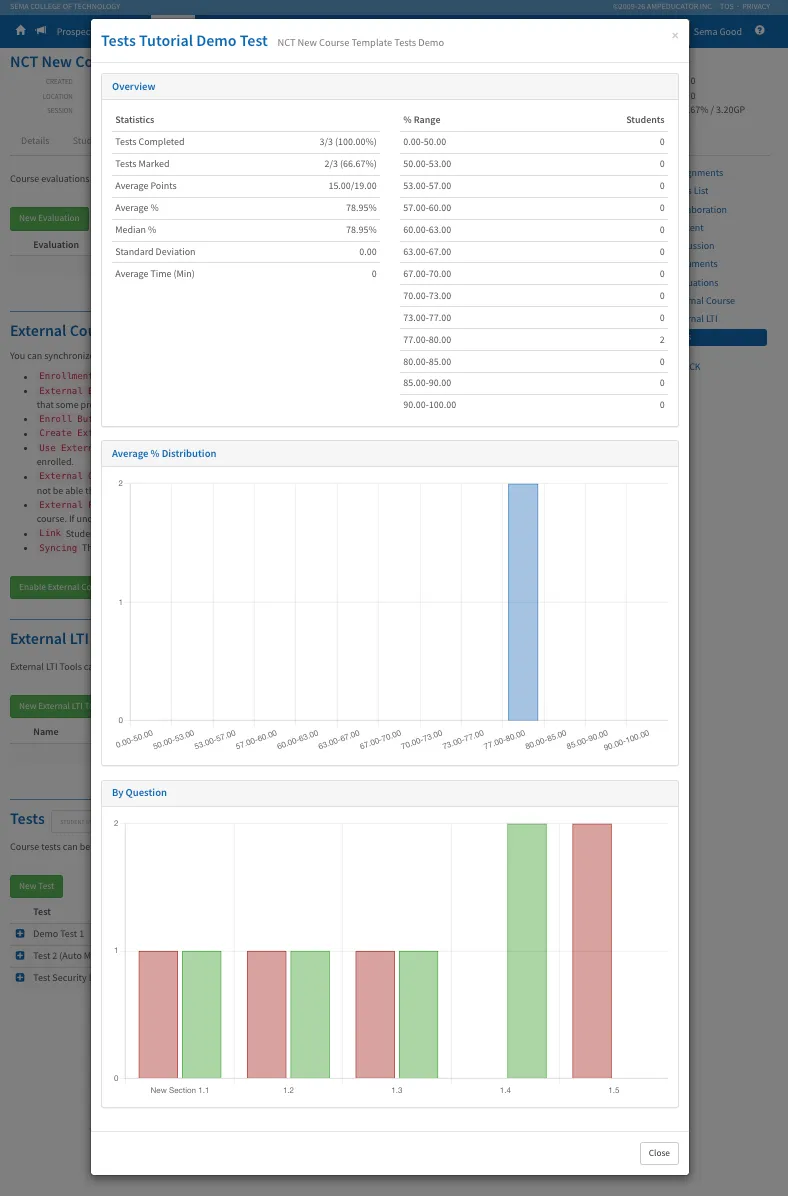This screenshot has width=788, height=1196.
Task: Click the Overview panel heading
Action: (x=133, y=87)
